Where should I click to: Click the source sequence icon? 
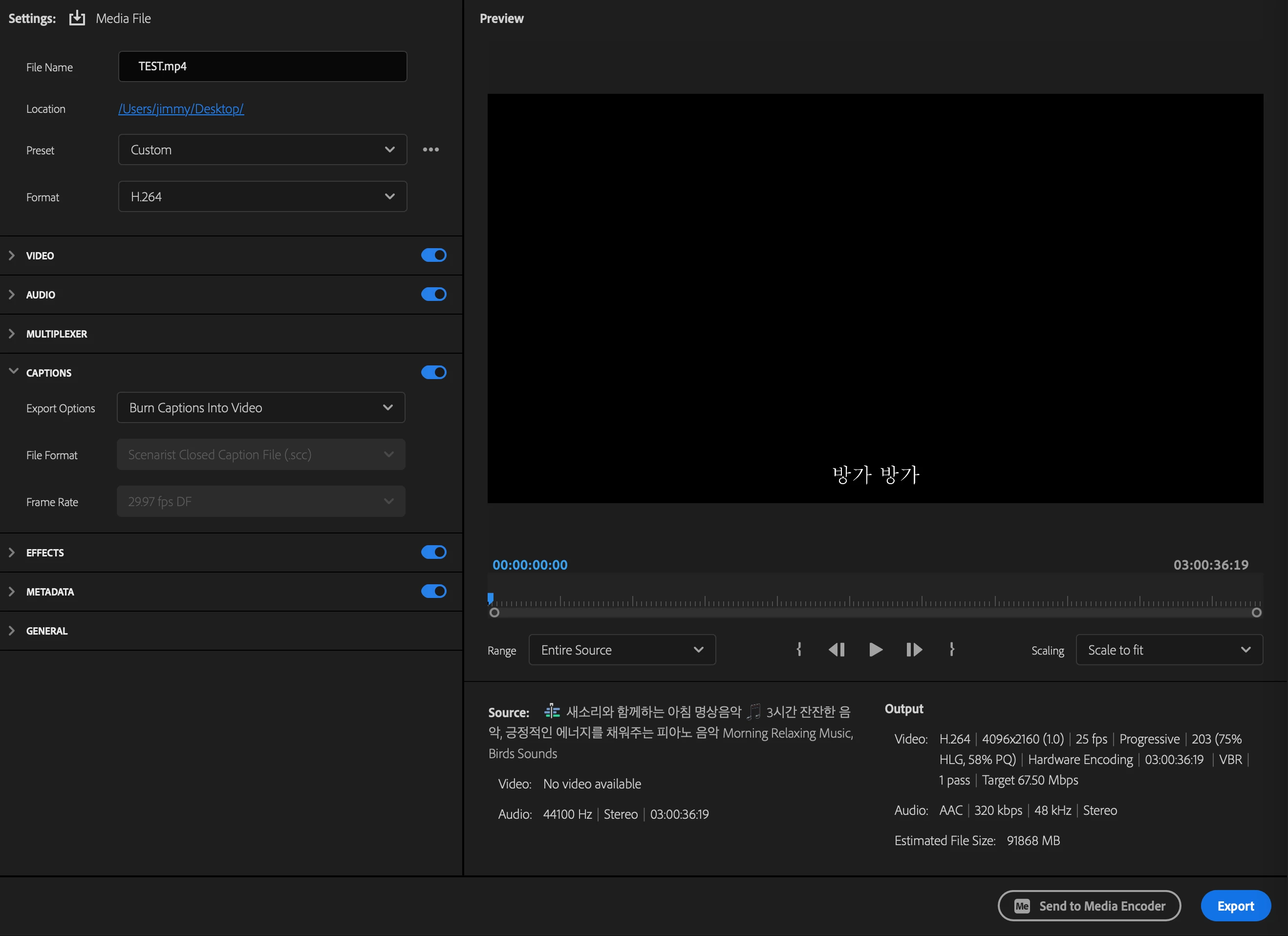552,711
